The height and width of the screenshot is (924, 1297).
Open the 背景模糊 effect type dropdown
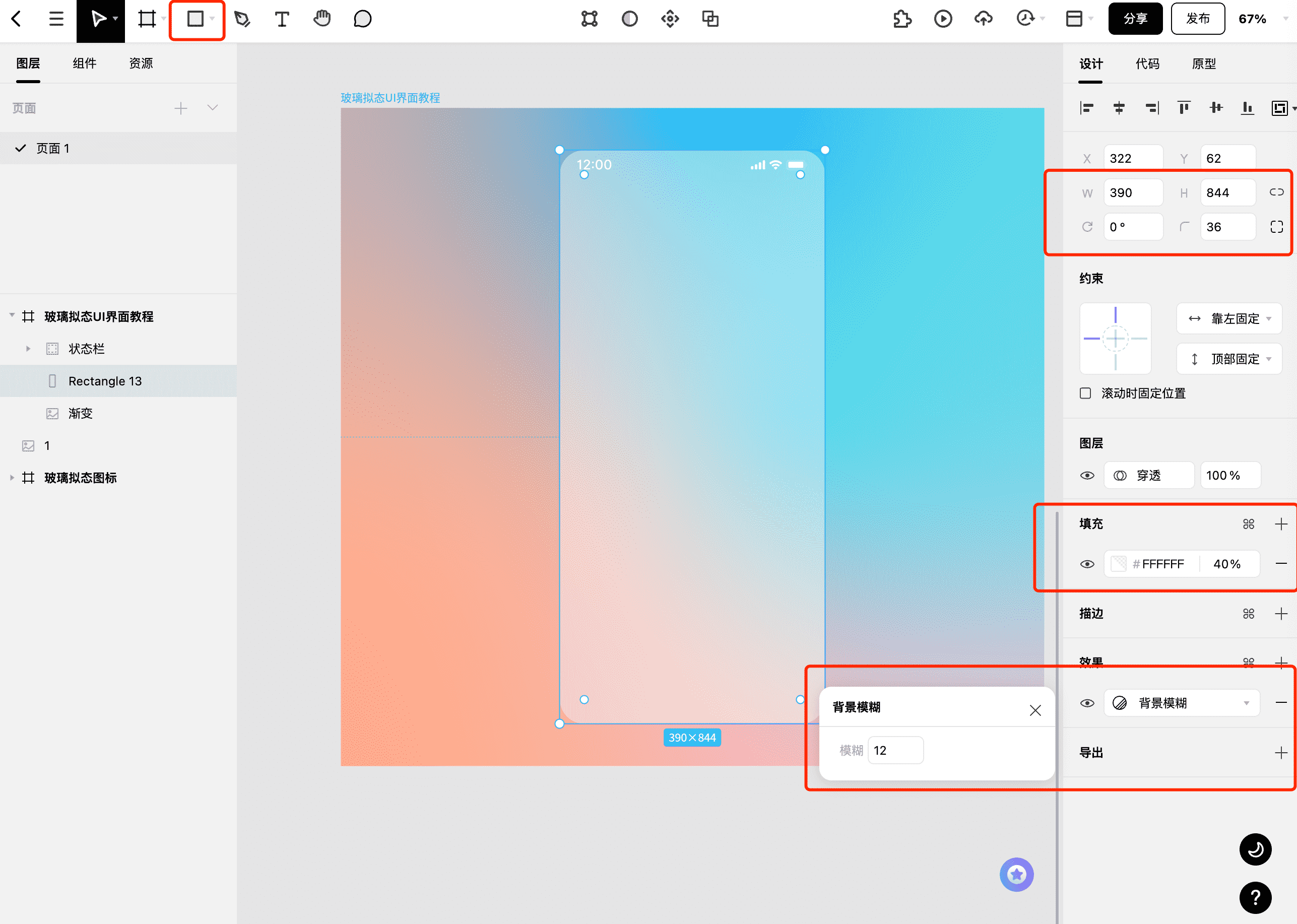tap(1182, 703)
